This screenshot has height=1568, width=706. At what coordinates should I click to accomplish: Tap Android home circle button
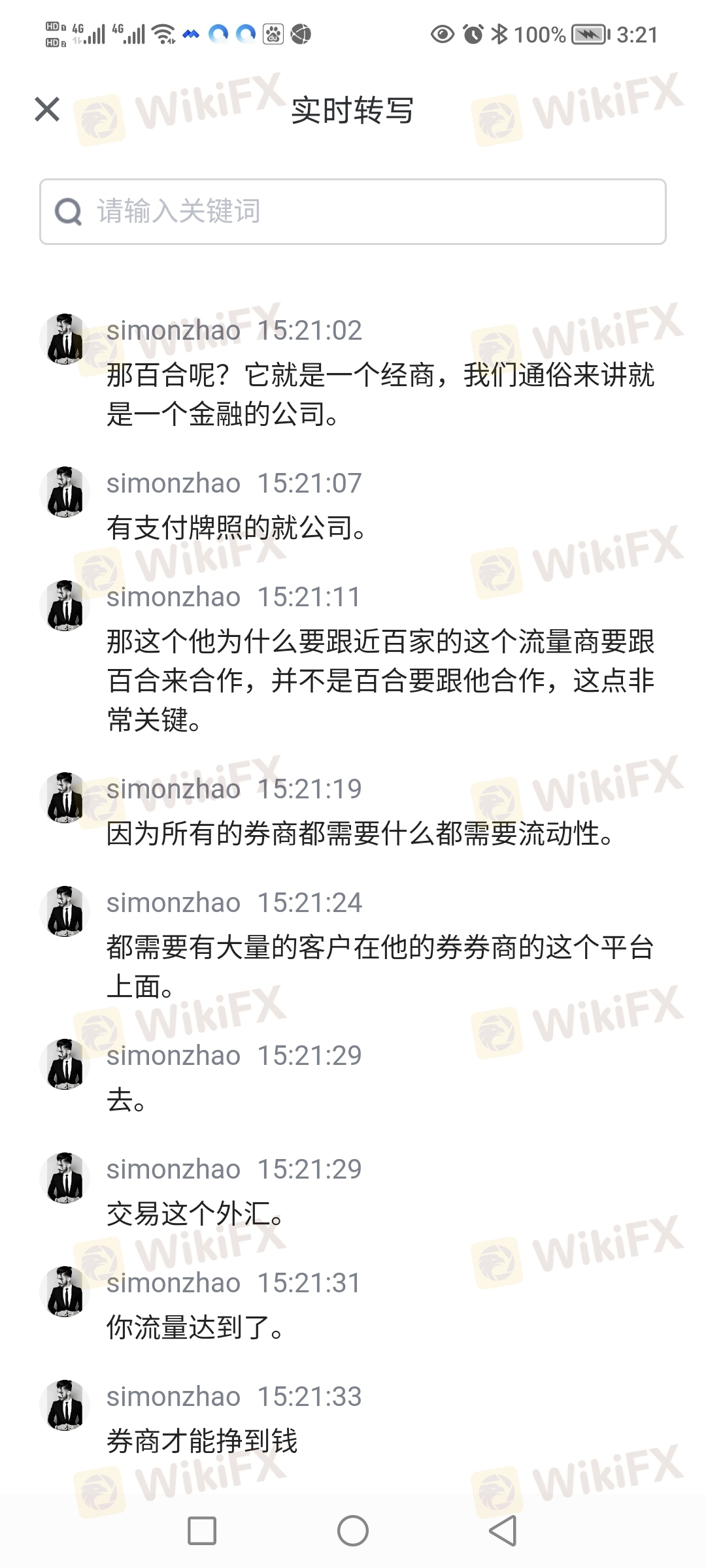pyautogui.click(x=353, y=1531)
